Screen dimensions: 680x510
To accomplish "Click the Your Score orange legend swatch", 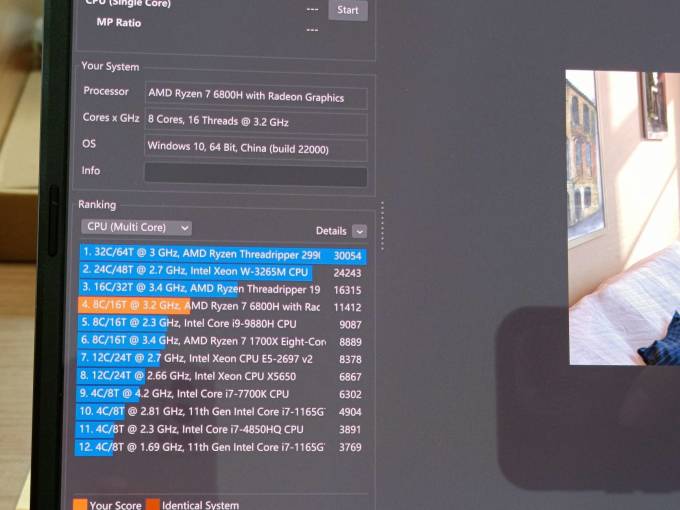I will [x=80, y=504].
